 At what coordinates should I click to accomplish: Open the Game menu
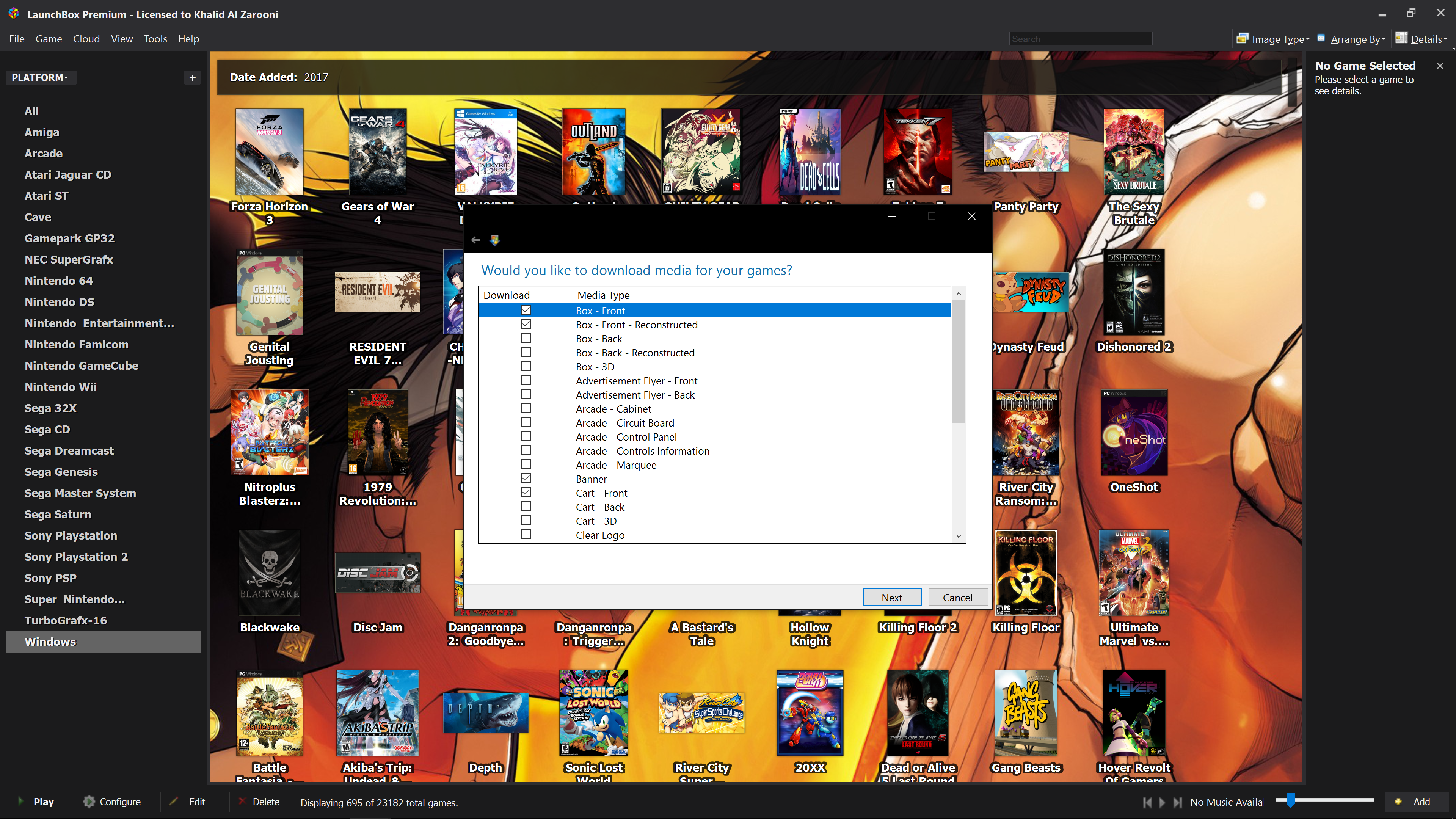point(49,39)
